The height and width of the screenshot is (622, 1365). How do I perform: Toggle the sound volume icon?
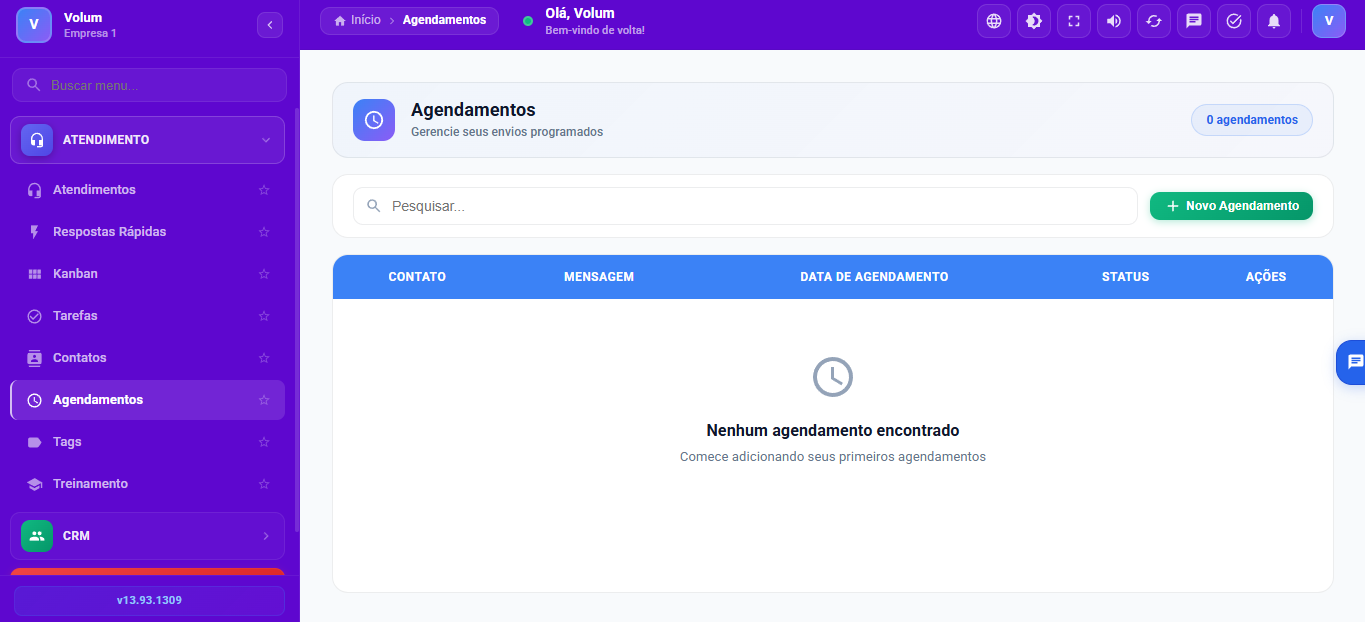pyautogui.click(x=1114, y=21)
